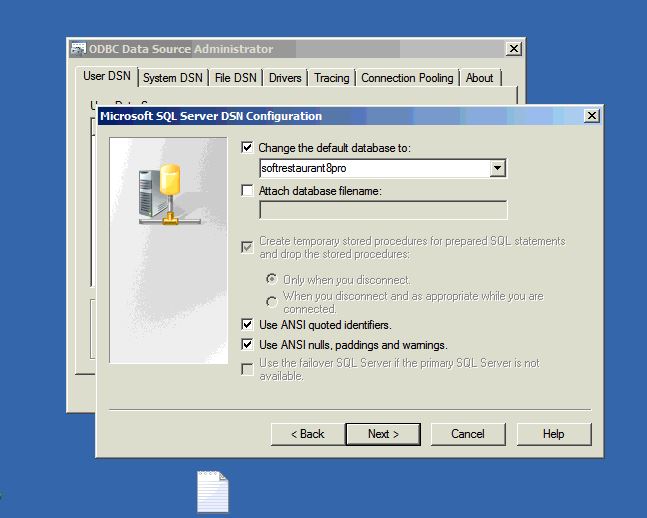
Task: Switch to User DSN tab in ODBC Administrator
Action: (x=107, y=76)
